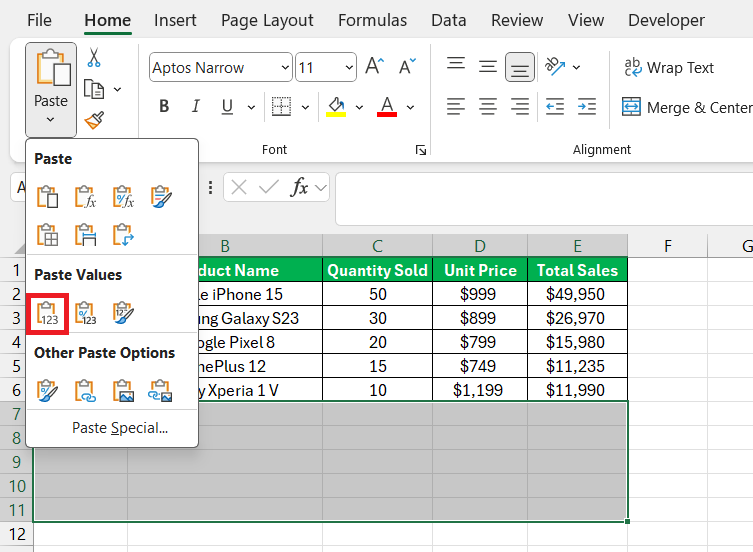Expand the Underline style arrow

(251, 107)
